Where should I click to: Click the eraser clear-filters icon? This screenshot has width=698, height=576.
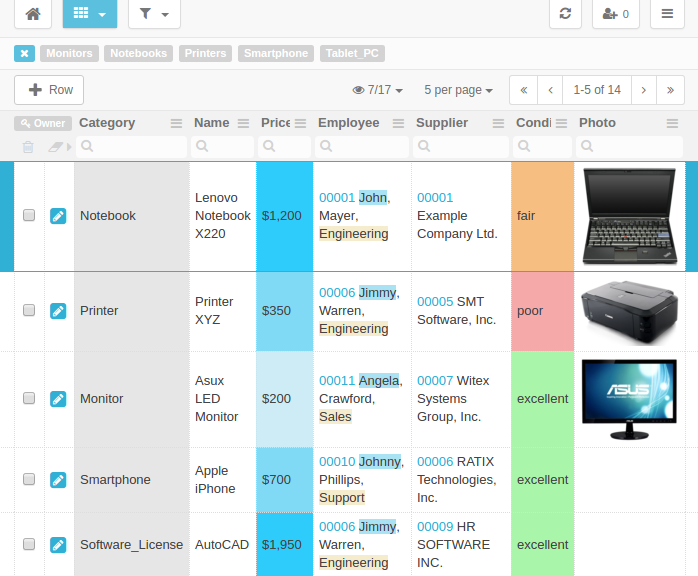pyautogui.click(x=56, y=146)
